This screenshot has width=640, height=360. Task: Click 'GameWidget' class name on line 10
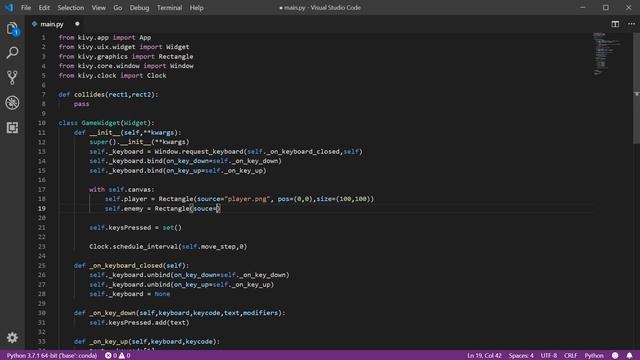pos(101,123)
